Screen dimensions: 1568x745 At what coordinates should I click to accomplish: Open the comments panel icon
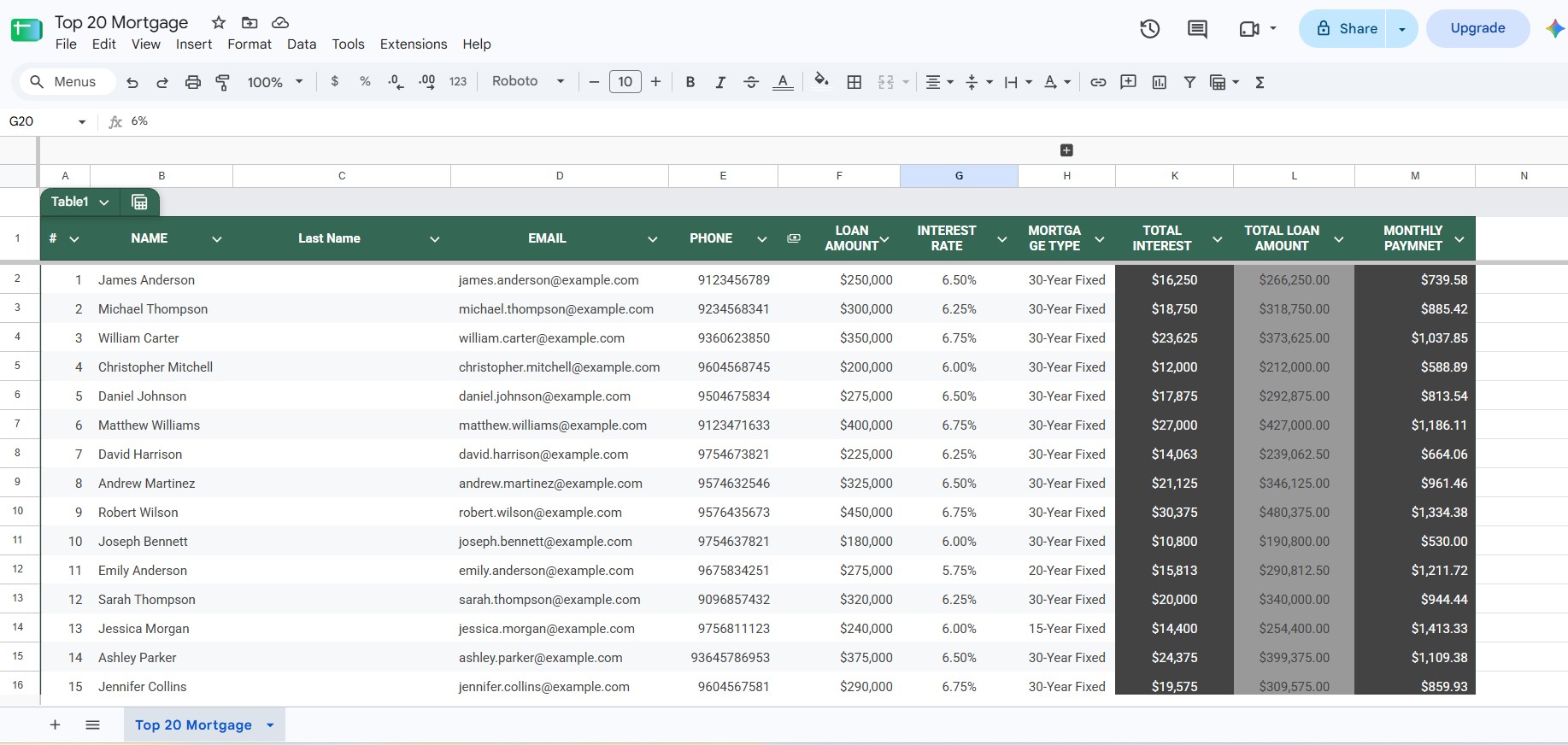point(1197,29)
